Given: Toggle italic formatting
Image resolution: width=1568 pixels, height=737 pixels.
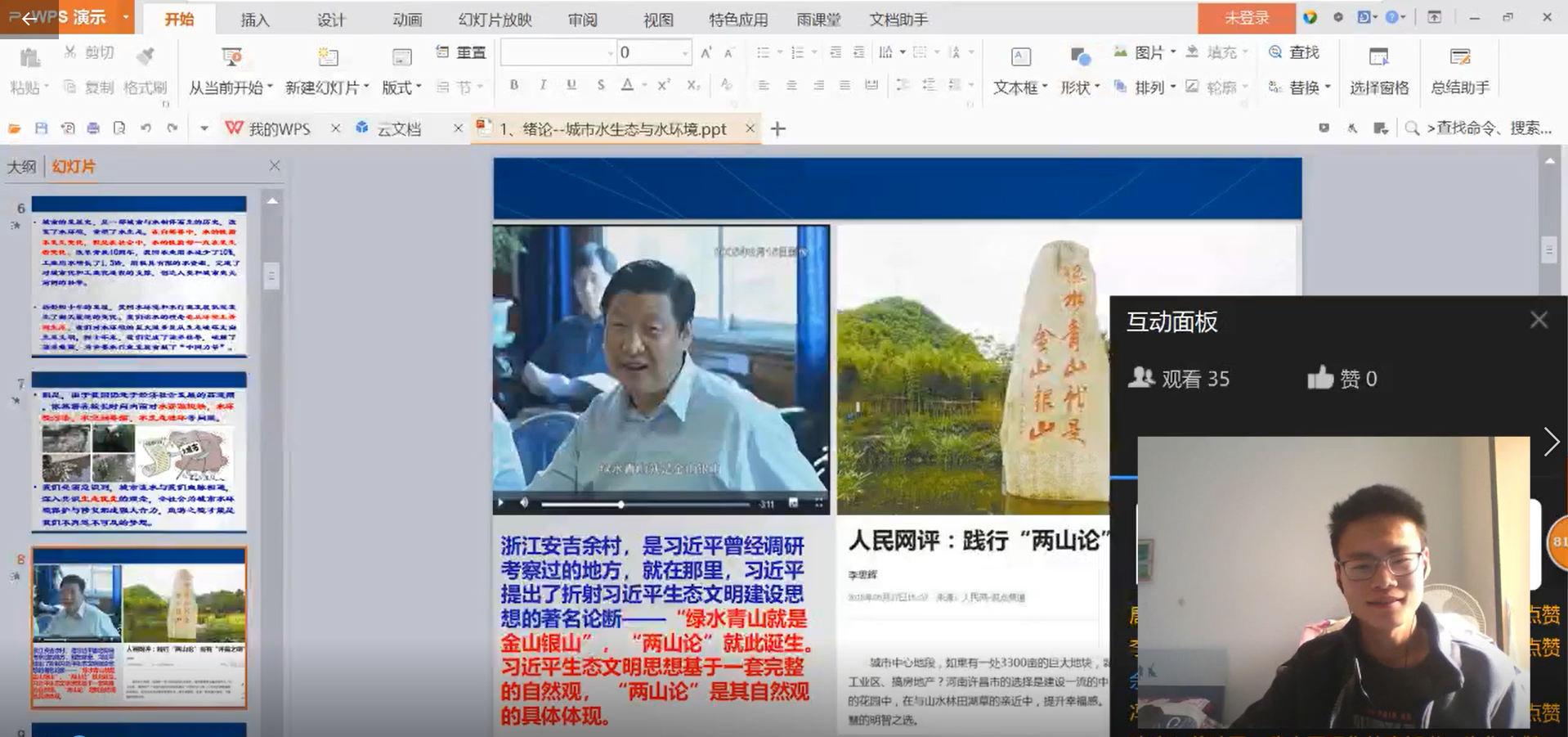Looking at the screenshot, I should tap(542, 84).
